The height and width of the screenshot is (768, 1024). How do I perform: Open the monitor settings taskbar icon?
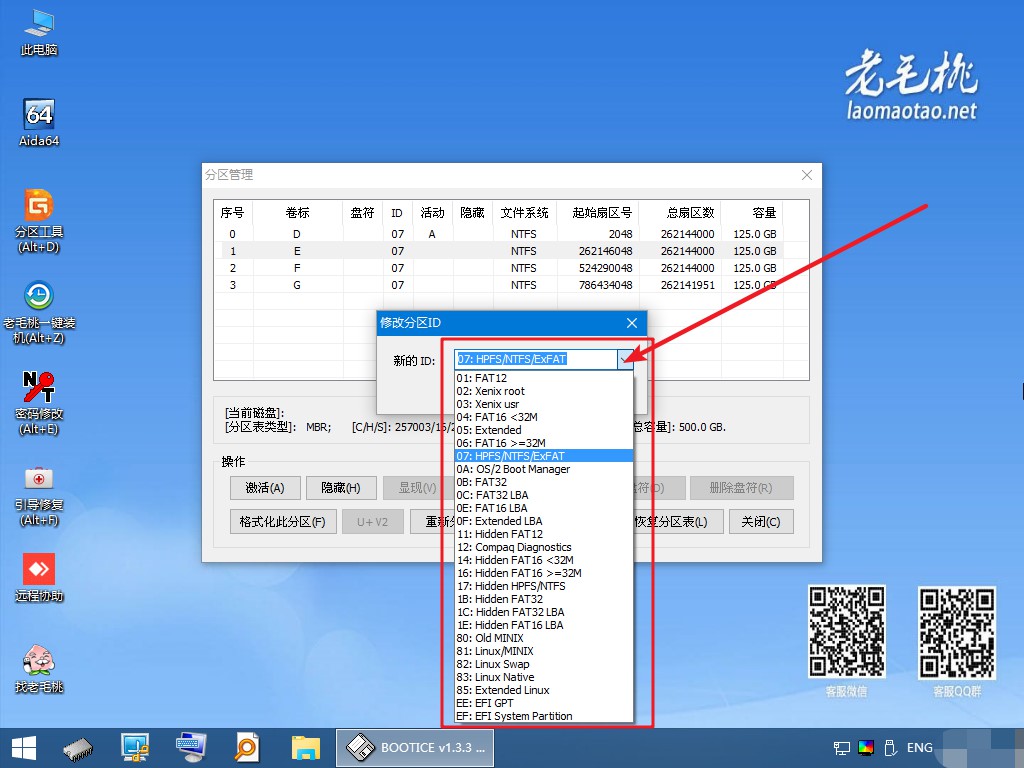pyautogui.click(x=135, y=748)
